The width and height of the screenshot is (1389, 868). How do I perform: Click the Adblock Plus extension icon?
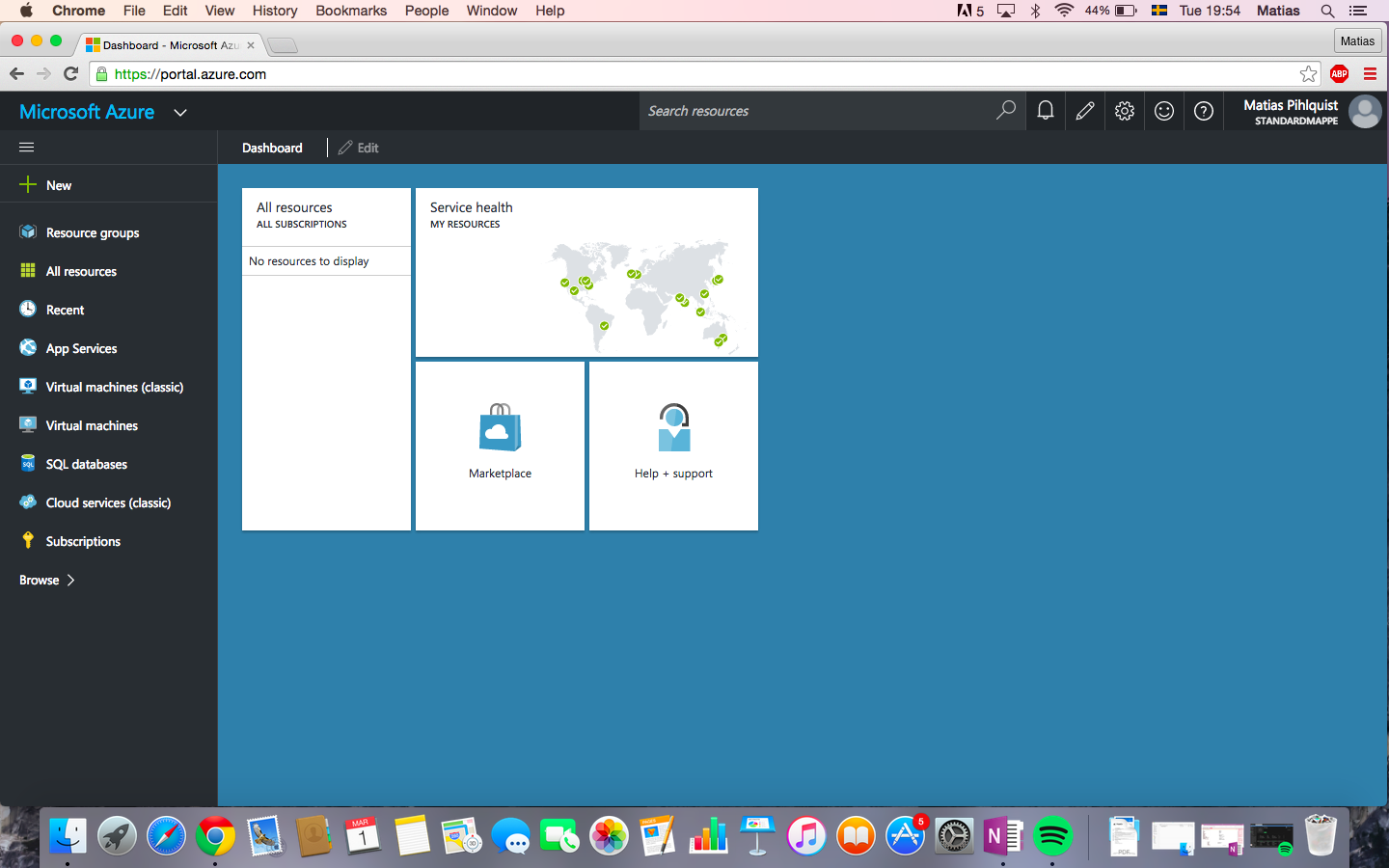(1339, 73)
